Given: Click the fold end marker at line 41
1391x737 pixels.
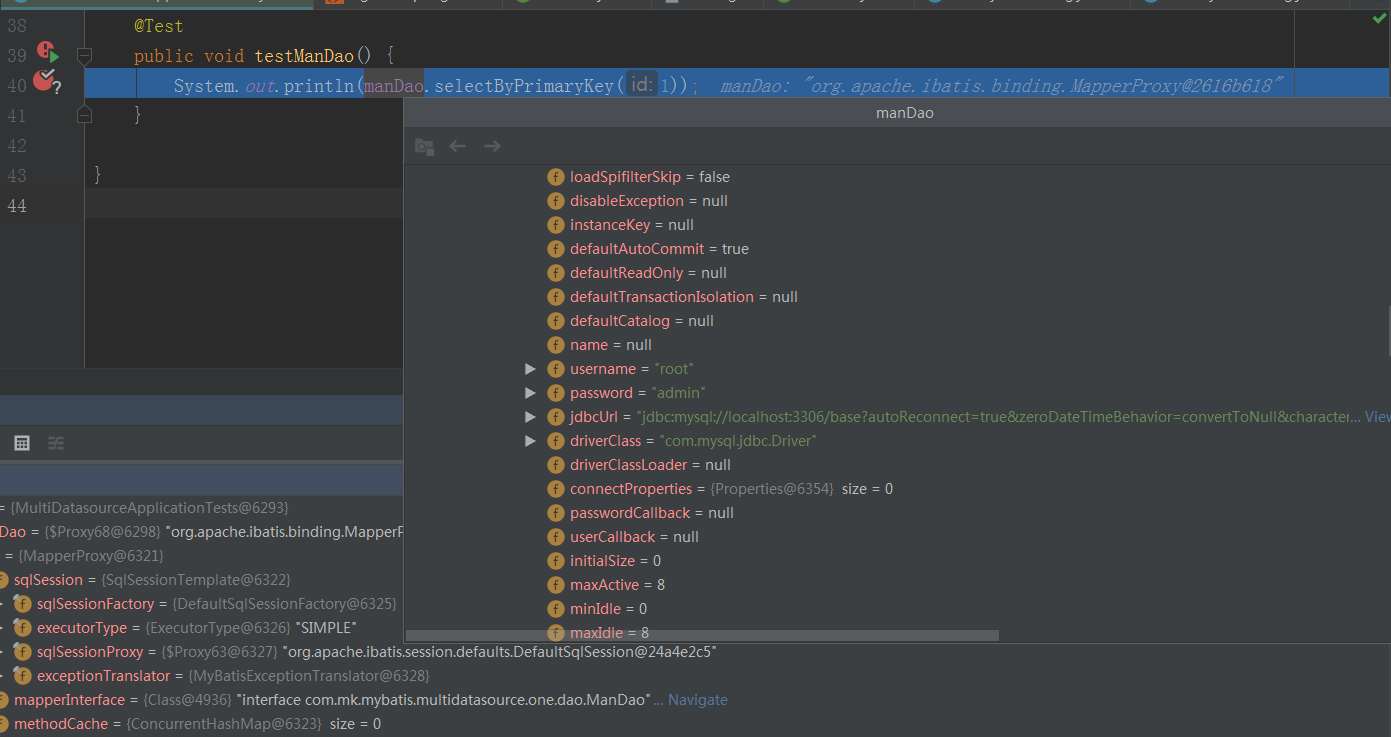Looking at the screenshot, I should [84, 115].
